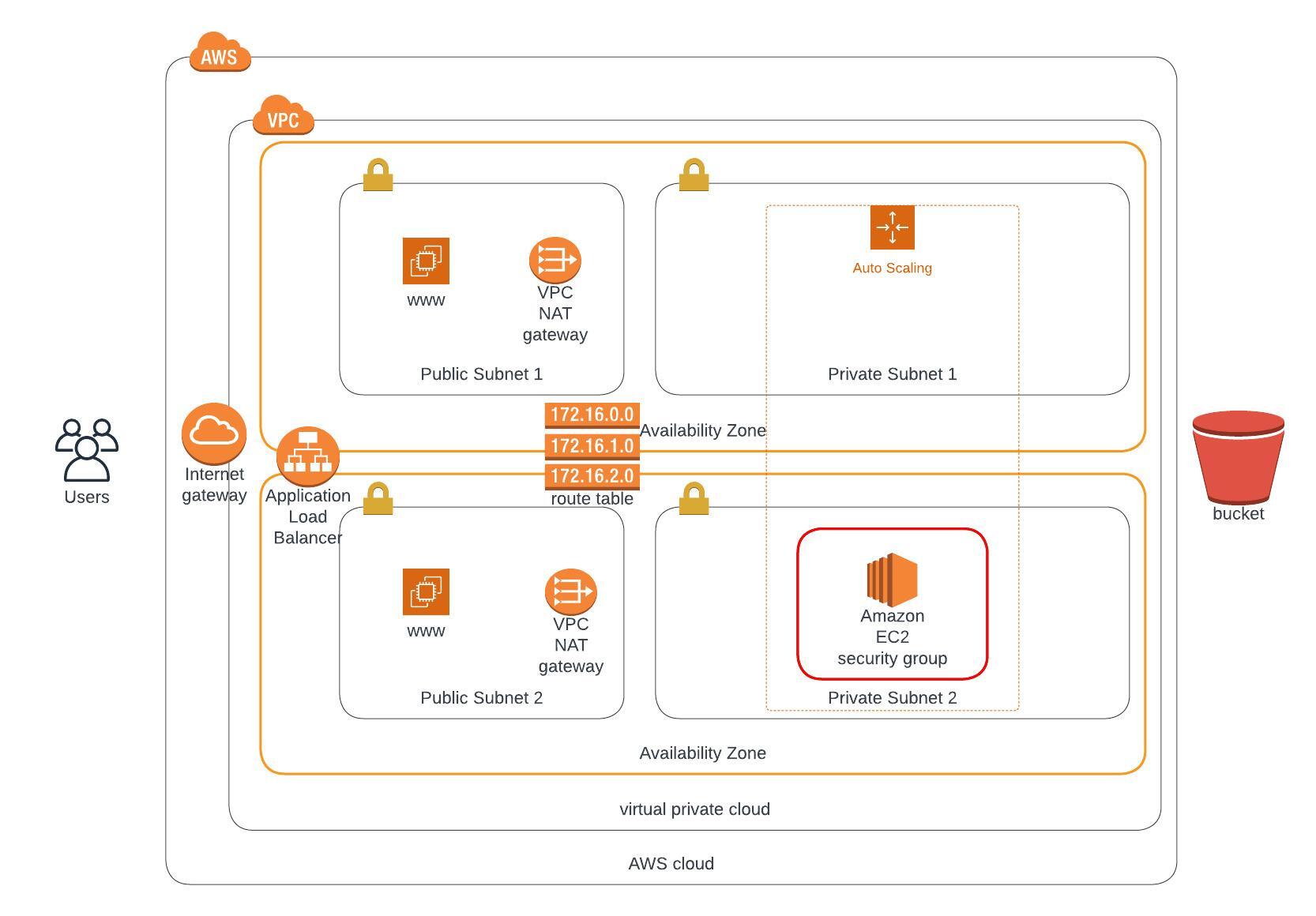The image size is (1316, 916).
Task: Click the Auto Scaling icon
Action: (x=892, y=227)
